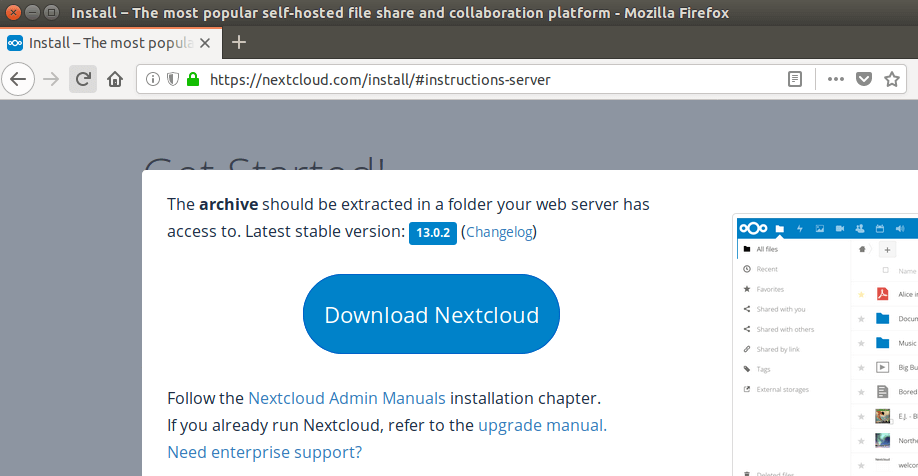Save page to Pocket
This screenshot has height=476, width=918.
[x=864, y=79]
